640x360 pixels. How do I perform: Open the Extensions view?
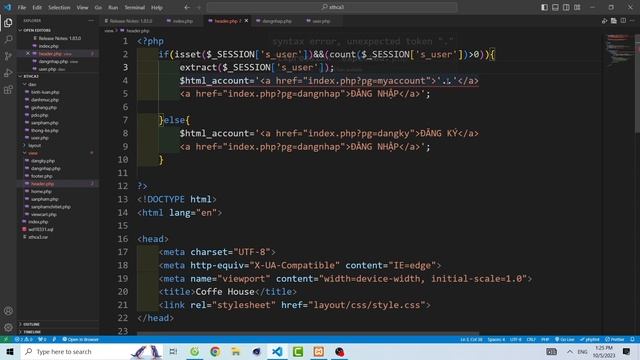pos(8,90)
